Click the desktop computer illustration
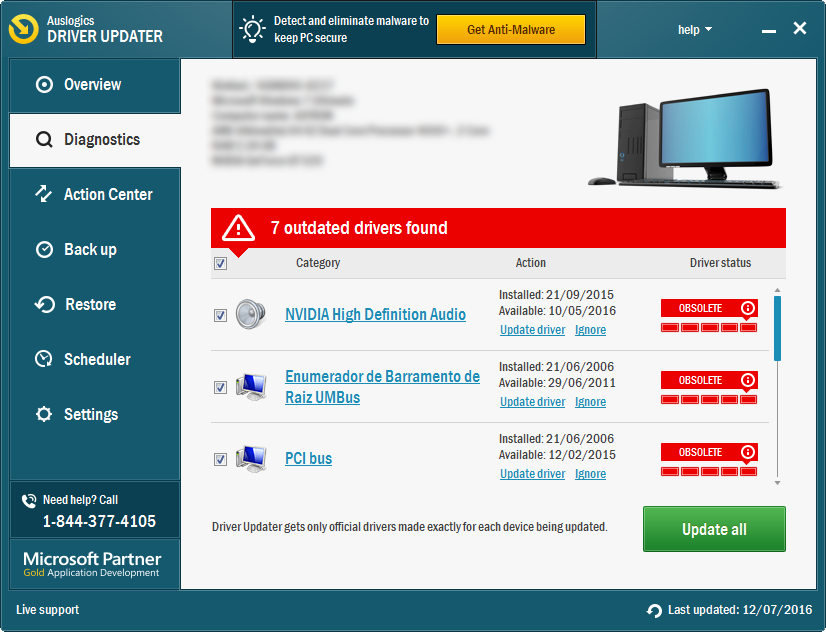826x632 pixels. [685, 139]
